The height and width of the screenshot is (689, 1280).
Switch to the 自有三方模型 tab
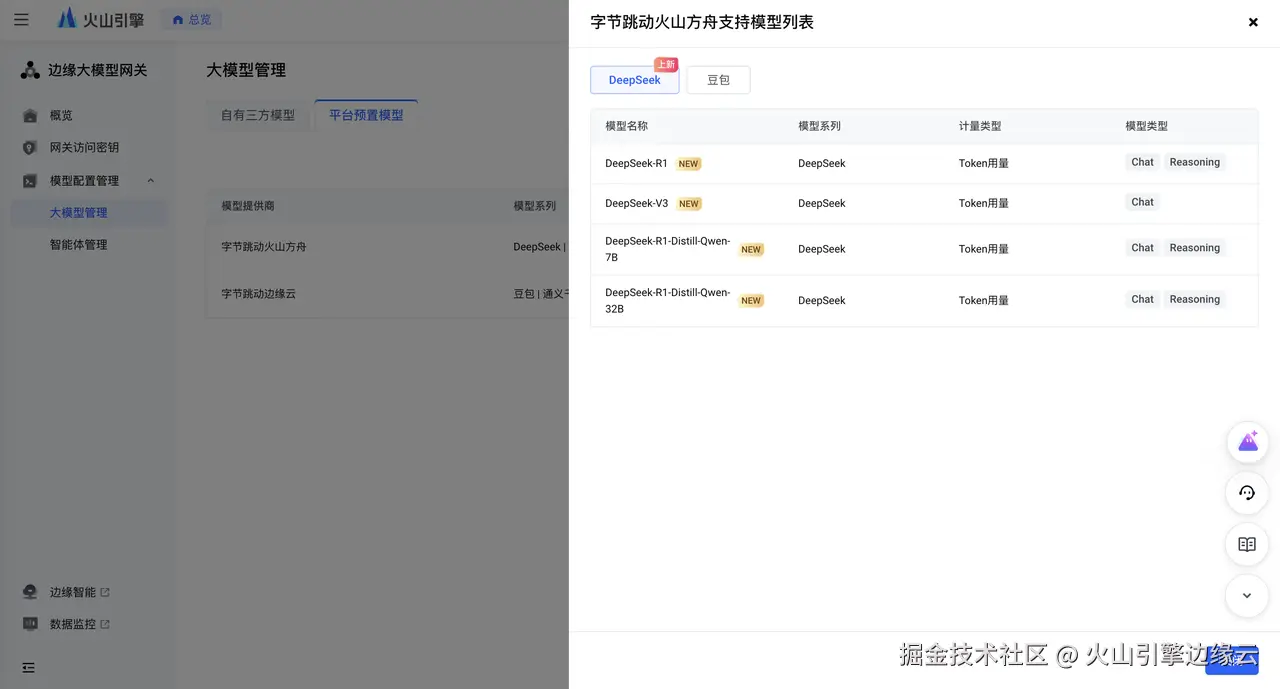(x=258, y=115)
